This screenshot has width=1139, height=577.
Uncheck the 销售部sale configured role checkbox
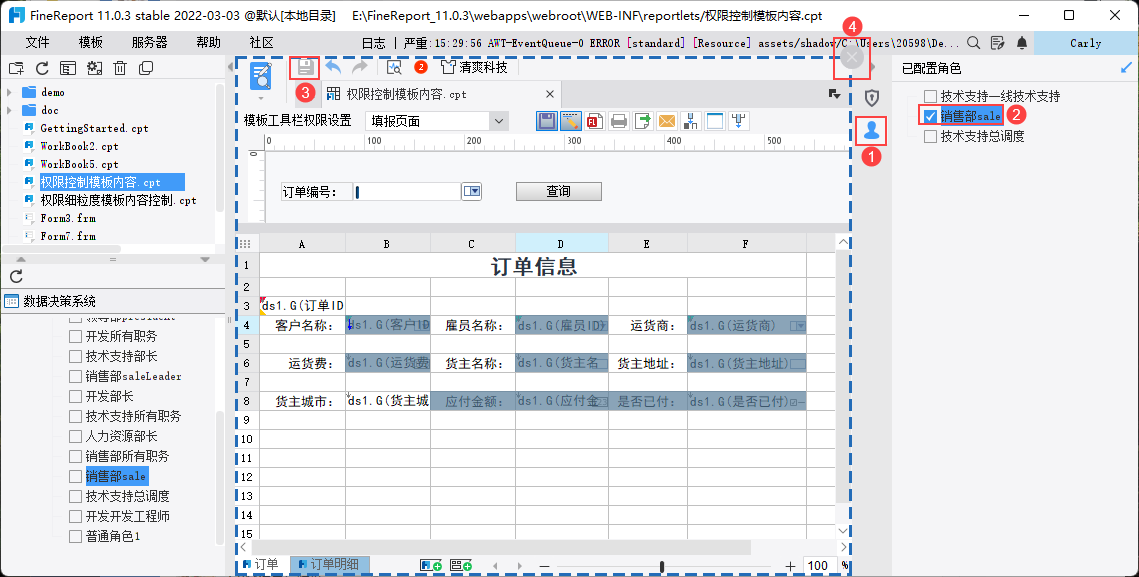click(x=930, y=116)
